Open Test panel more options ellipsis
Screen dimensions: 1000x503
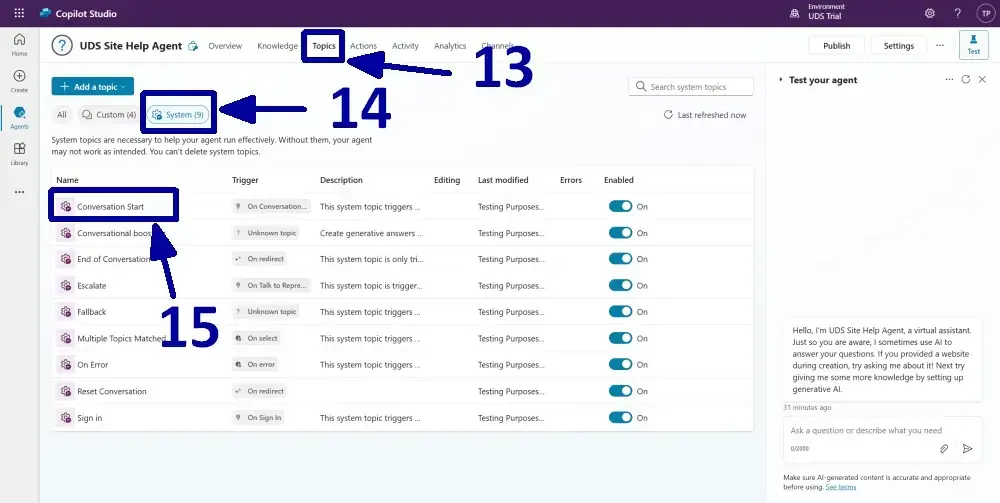(949, 80)
